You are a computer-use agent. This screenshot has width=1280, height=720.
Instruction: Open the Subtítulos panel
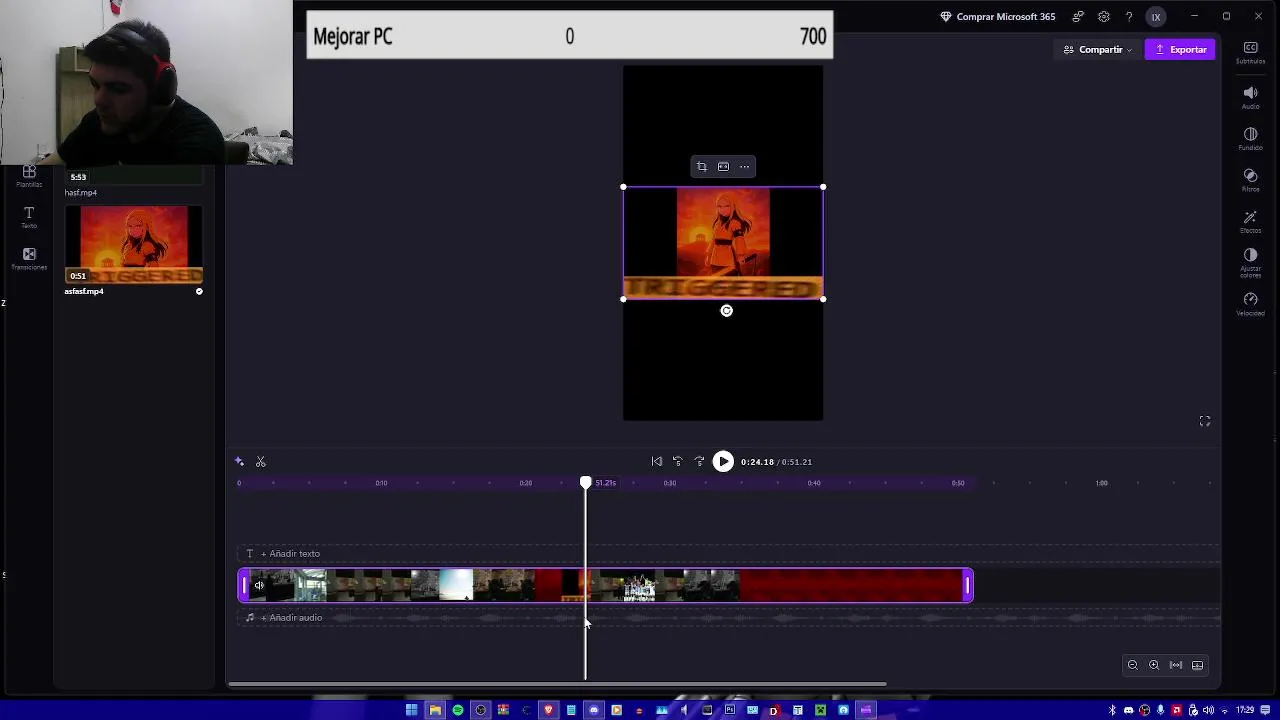click(x=1250, y=53)
